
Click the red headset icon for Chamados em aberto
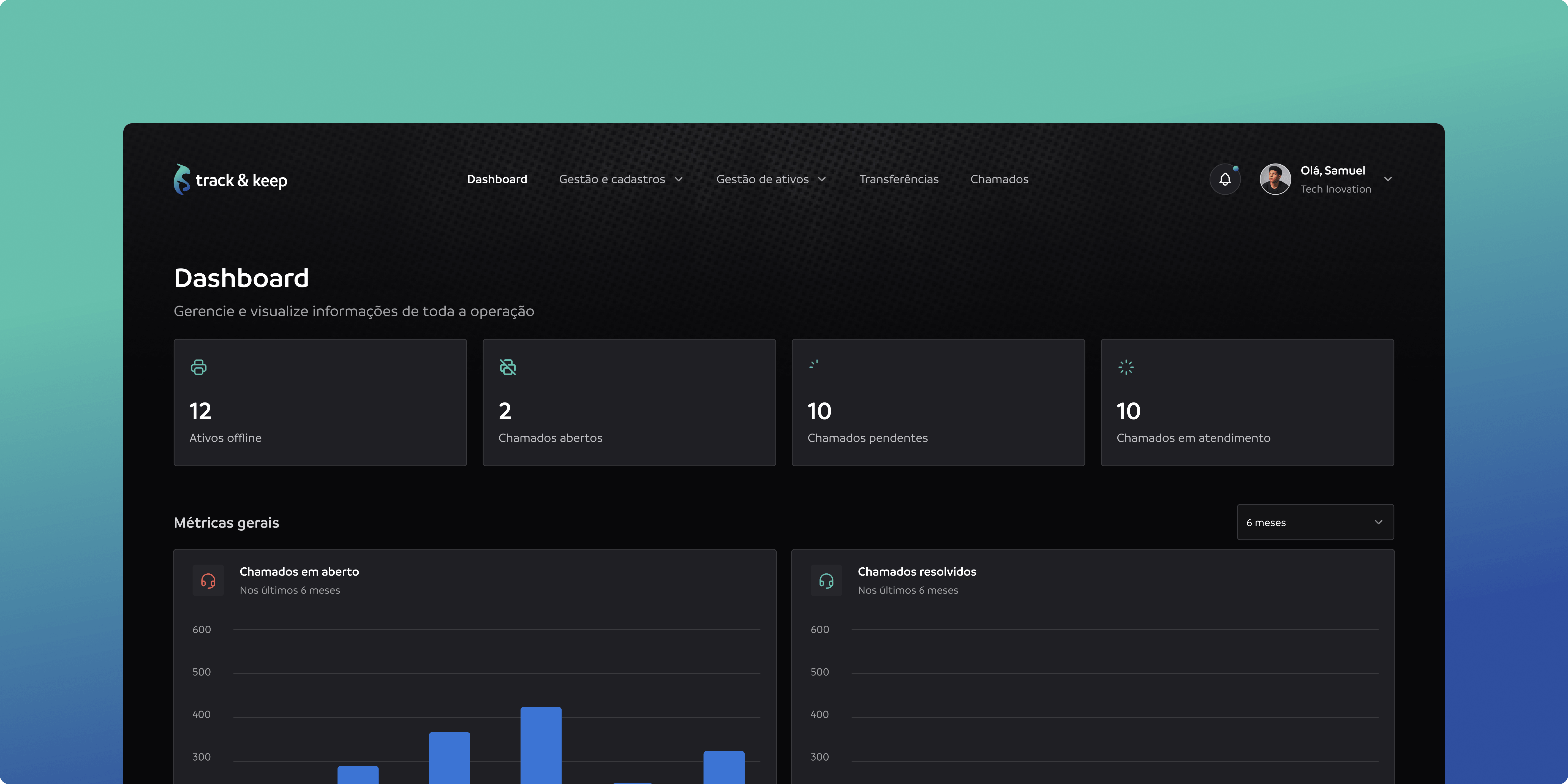click(208, 581)
